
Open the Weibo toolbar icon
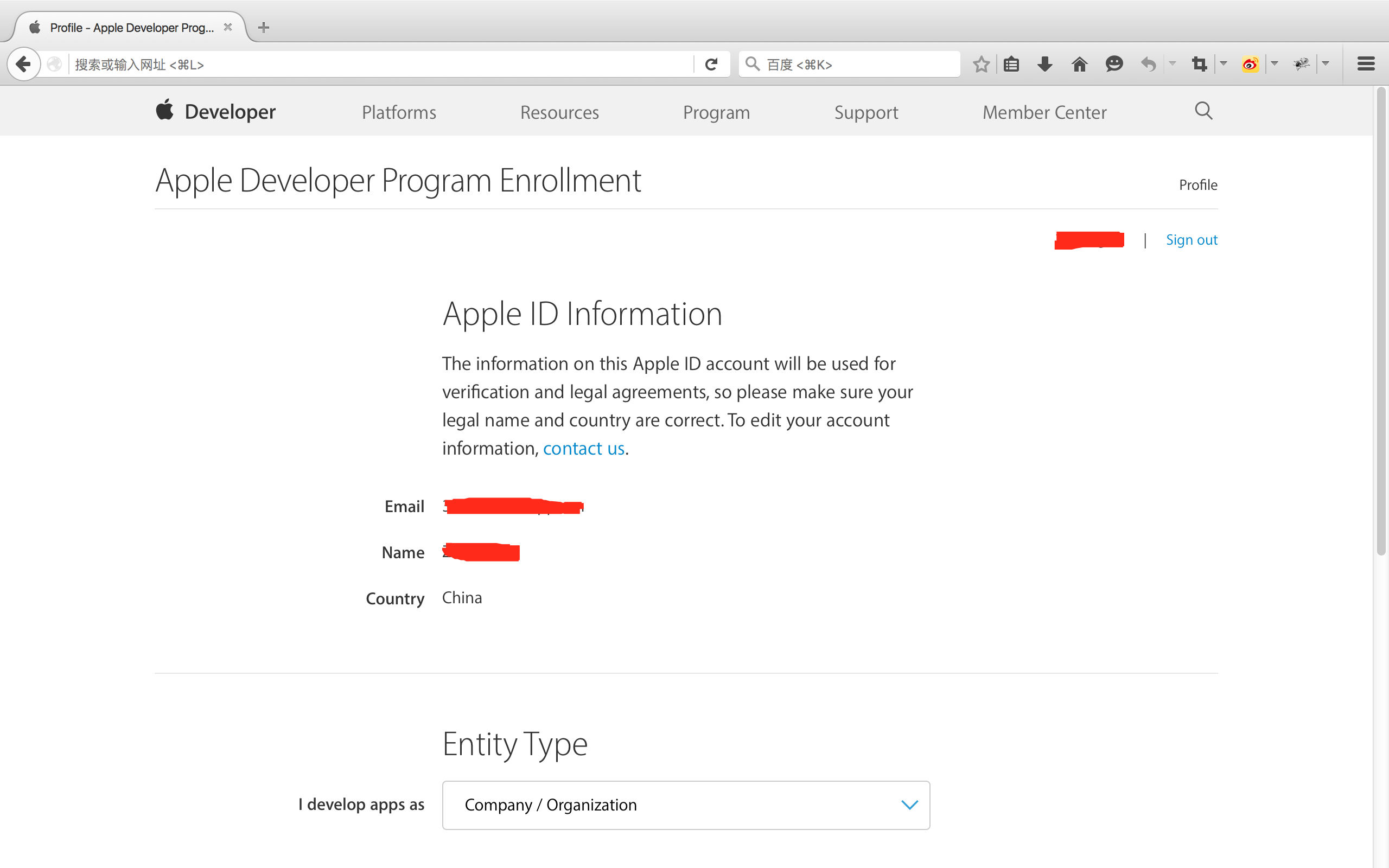[1250, 65]
